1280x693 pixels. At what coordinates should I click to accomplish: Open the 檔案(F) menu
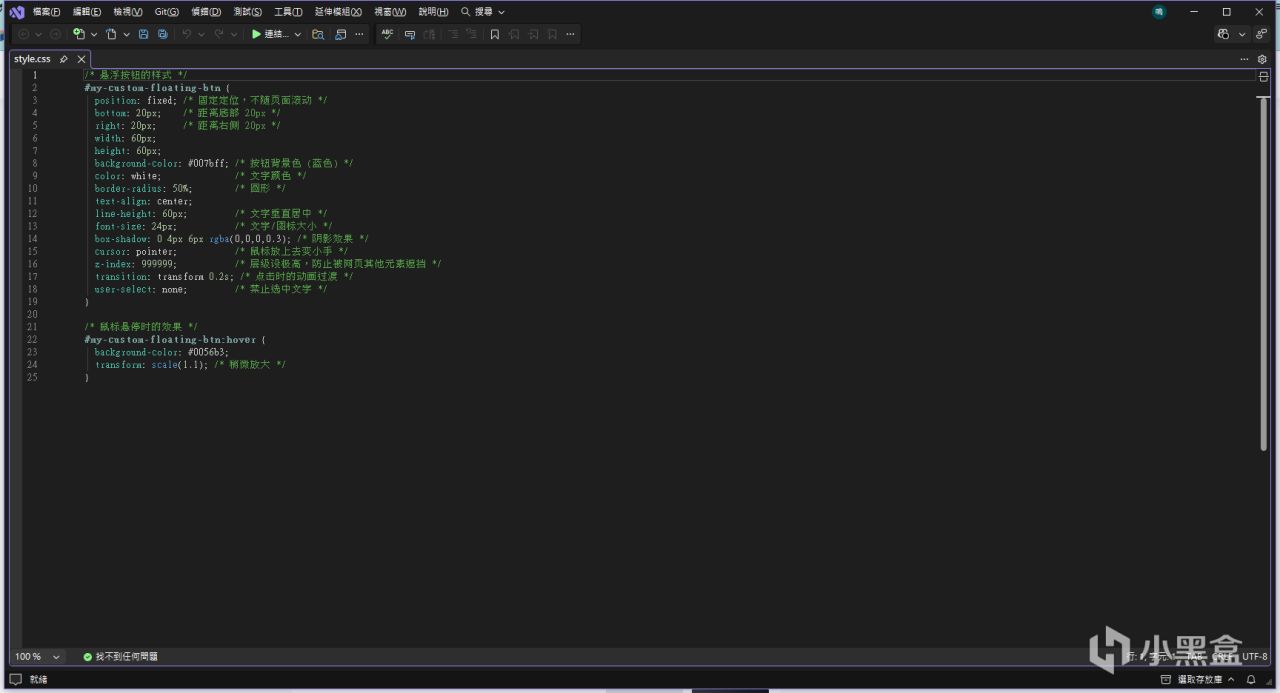[46, 12]
